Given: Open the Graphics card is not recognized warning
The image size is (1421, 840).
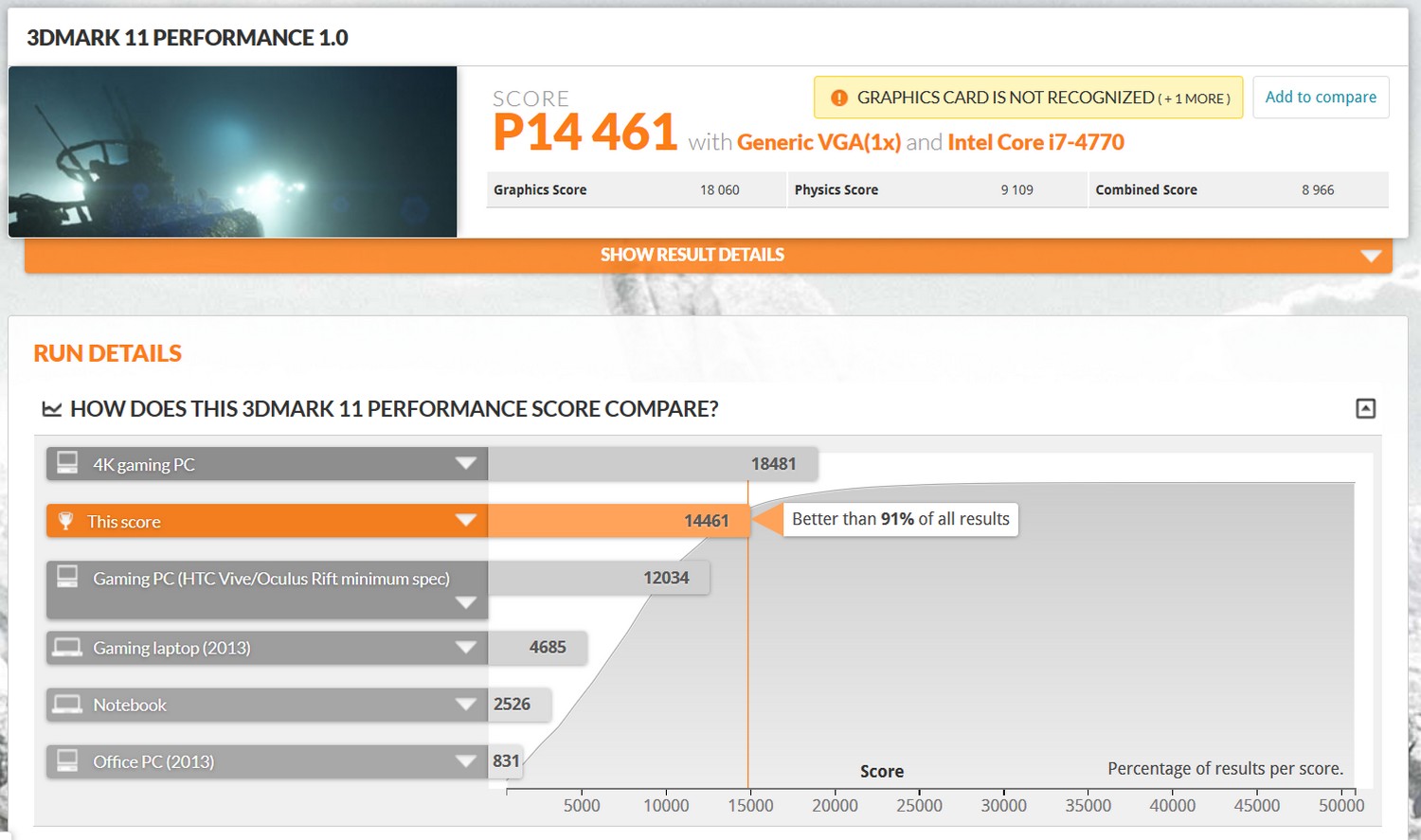Looking at the screenshot, I should tap(1028, 98).
